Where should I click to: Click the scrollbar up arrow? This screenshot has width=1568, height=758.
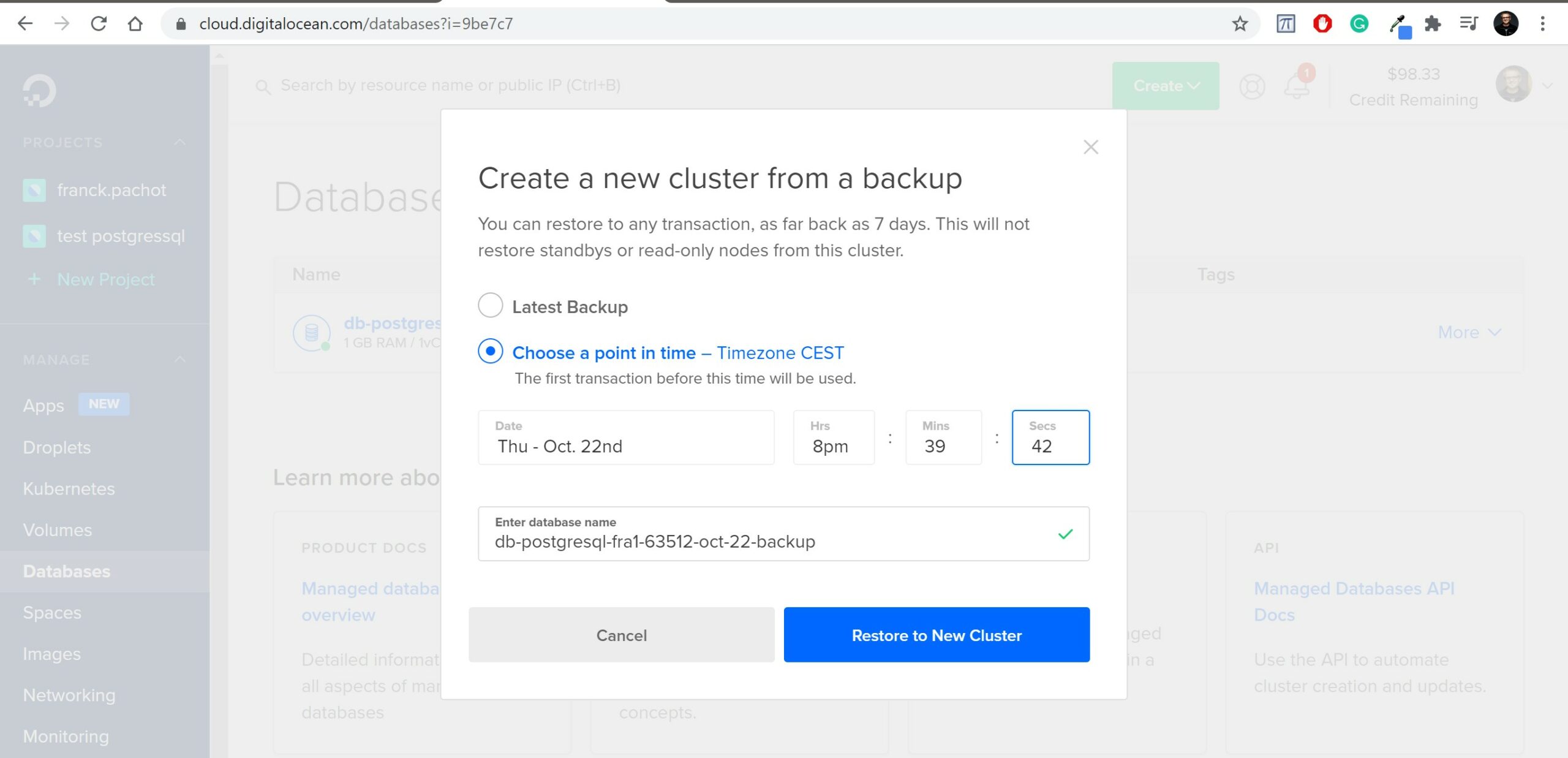(219, 56)
